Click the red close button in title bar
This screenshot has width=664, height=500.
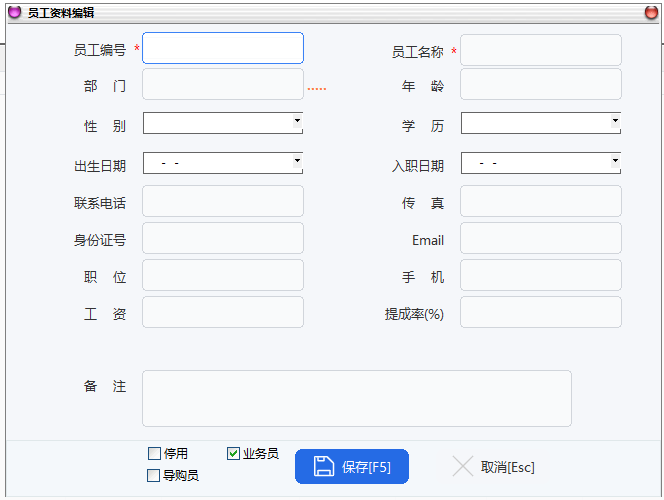pyautogui.click(x=651, y=12)
